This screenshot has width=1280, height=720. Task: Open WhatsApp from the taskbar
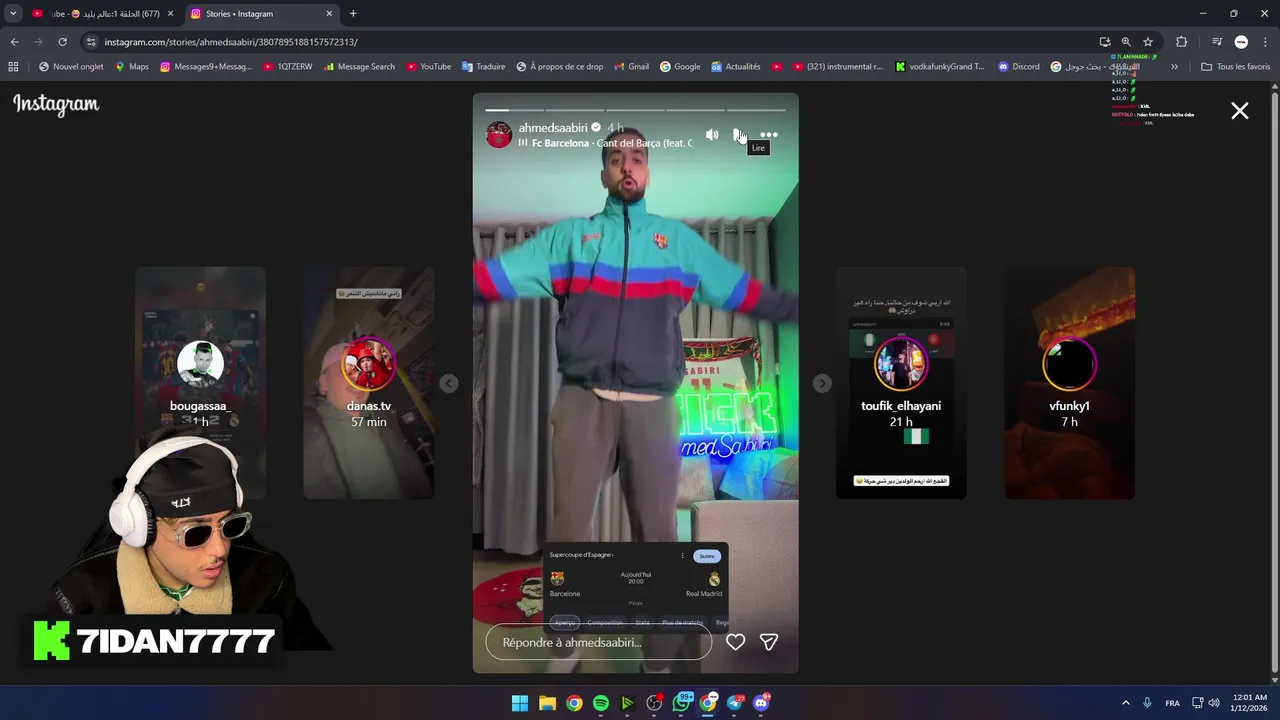coord(682,703)
